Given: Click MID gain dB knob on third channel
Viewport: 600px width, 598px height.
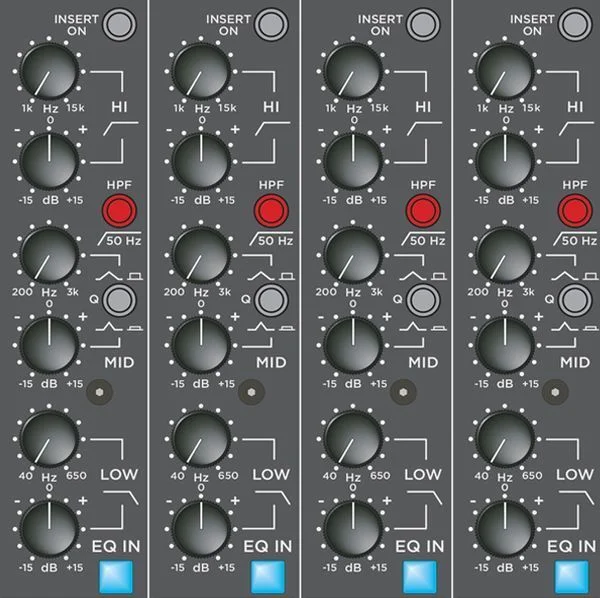Looking at the screenshot, I should click(353, 345).
